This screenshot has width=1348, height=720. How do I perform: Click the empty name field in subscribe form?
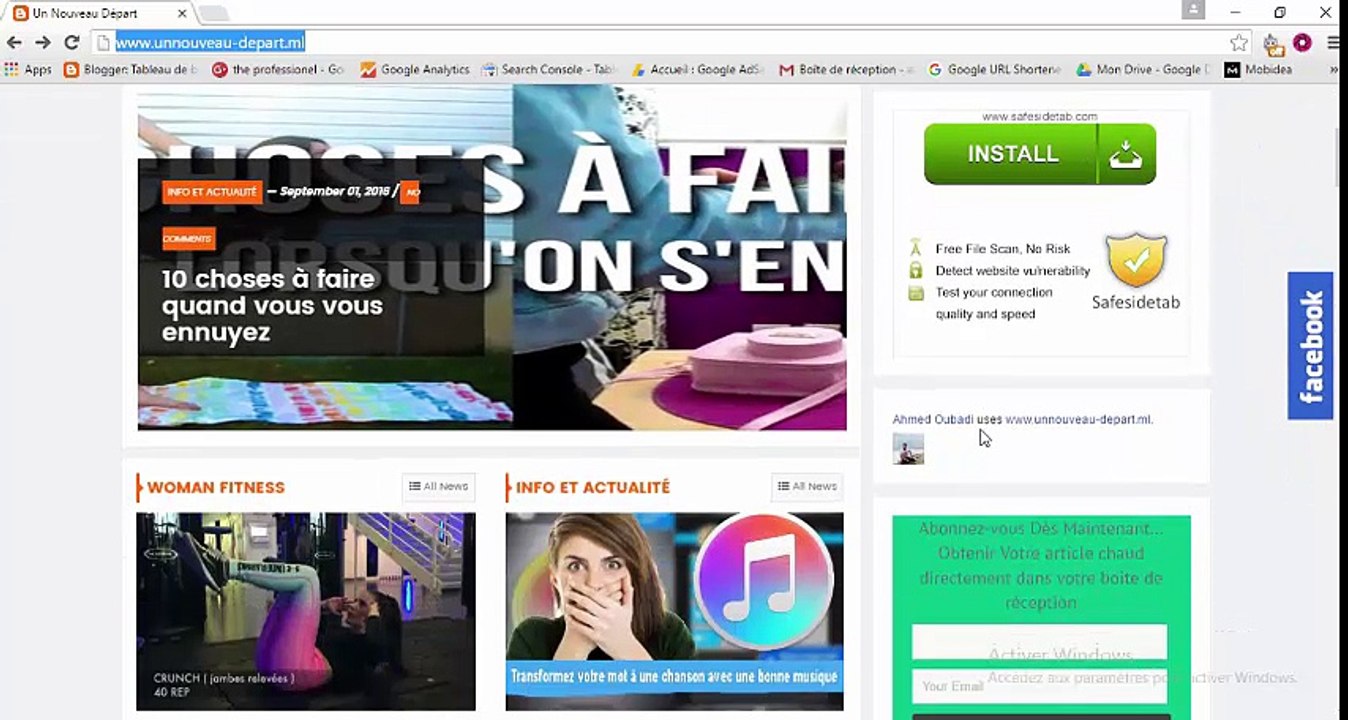[x=1040, y=642]
